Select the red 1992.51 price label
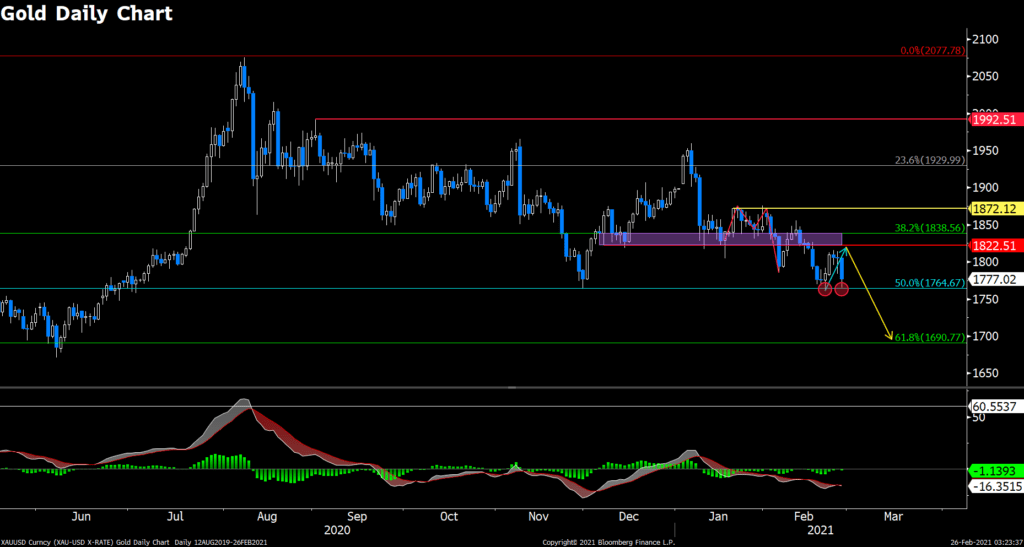The width and height of the screenshot is (1024, 547). 995,119
